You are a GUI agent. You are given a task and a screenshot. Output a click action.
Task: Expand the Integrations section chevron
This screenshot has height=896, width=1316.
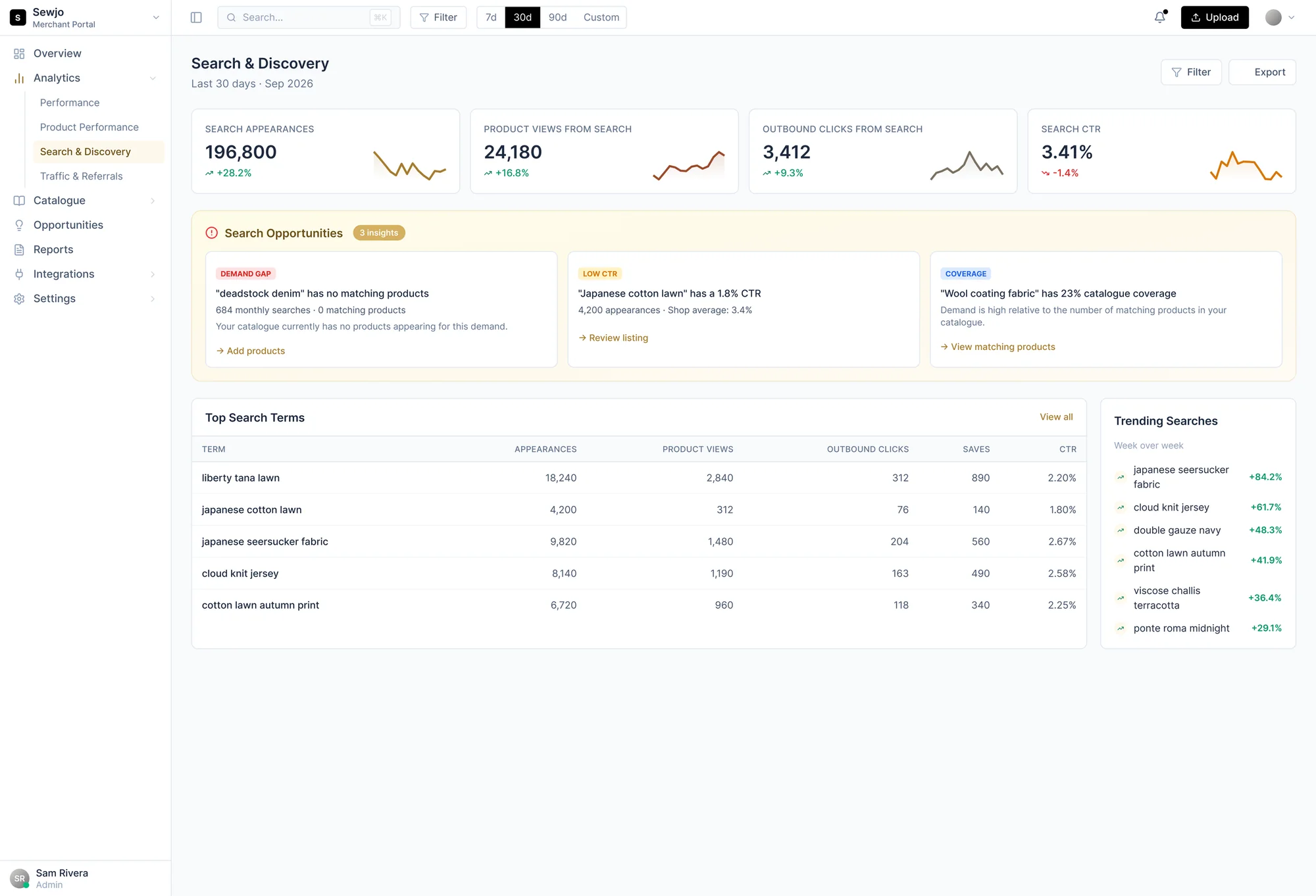point(153,274)
